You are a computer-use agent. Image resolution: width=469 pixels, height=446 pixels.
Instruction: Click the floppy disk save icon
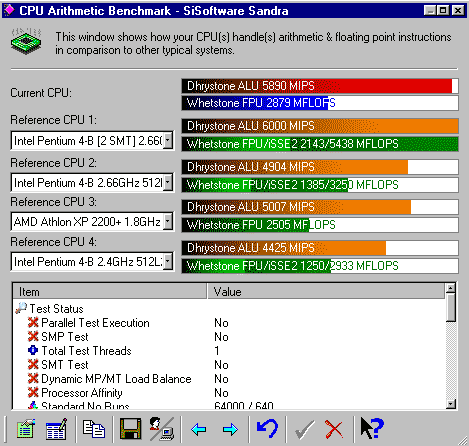130,429
